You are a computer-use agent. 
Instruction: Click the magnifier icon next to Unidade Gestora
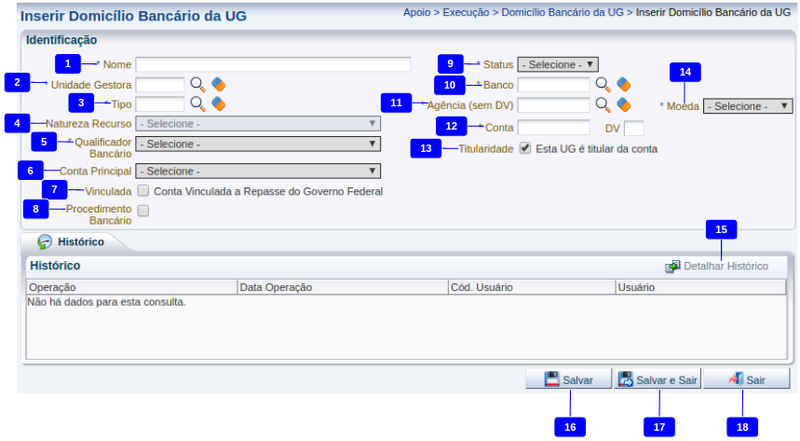coord(197,84)
